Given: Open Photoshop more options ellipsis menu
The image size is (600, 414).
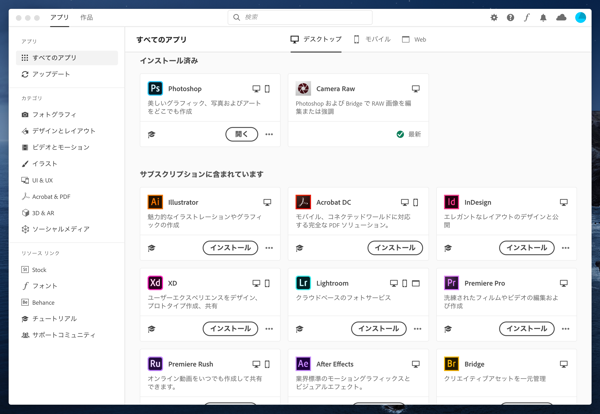Looking at the screenshot, I should pyautogui.click(x=269, y=134).
